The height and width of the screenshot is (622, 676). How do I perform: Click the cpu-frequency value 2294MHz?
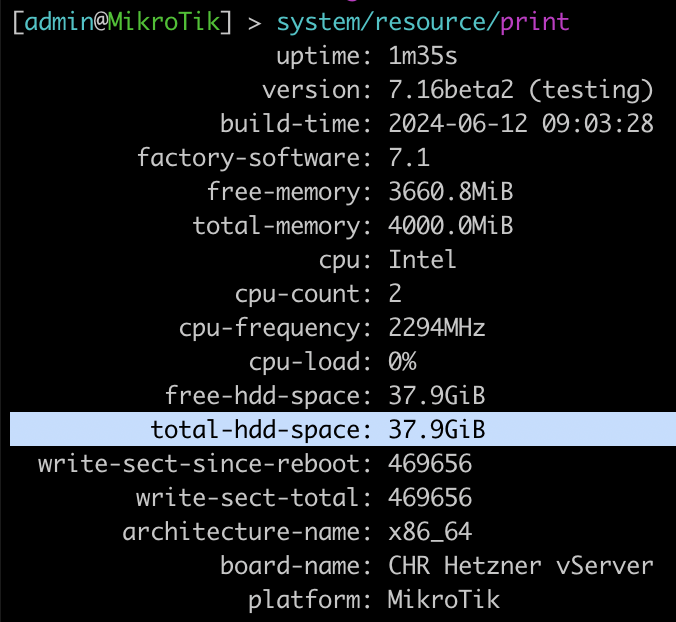click(x=437, y=328)
